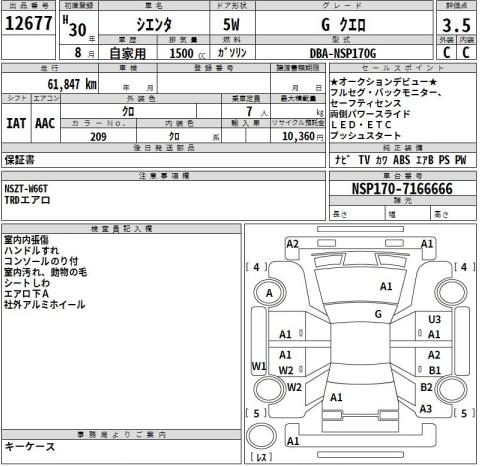The width and height of the screenshot is (480, 466).
Task: Click the TV equipment label
Action: (364, 160)
